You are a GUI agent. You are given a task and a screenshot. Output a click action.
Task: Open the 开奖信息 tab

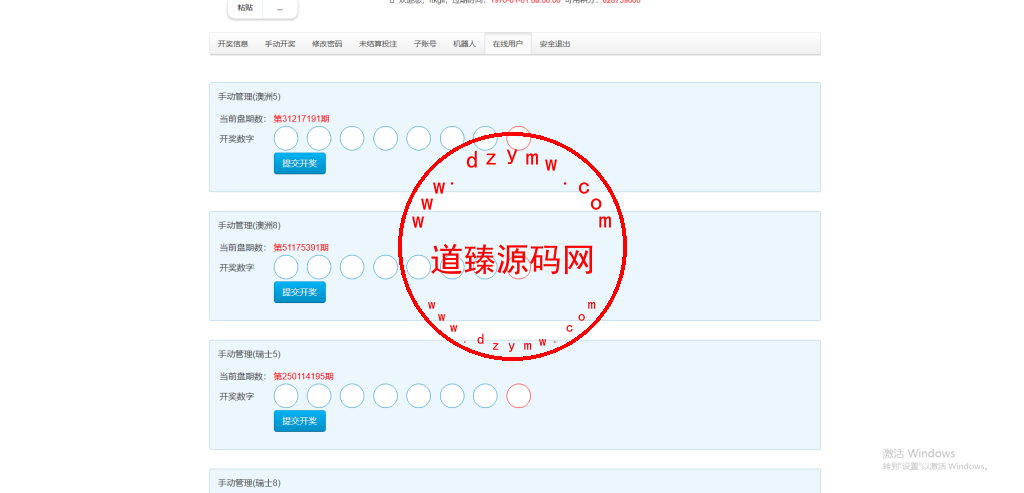(x=232, y=44)
